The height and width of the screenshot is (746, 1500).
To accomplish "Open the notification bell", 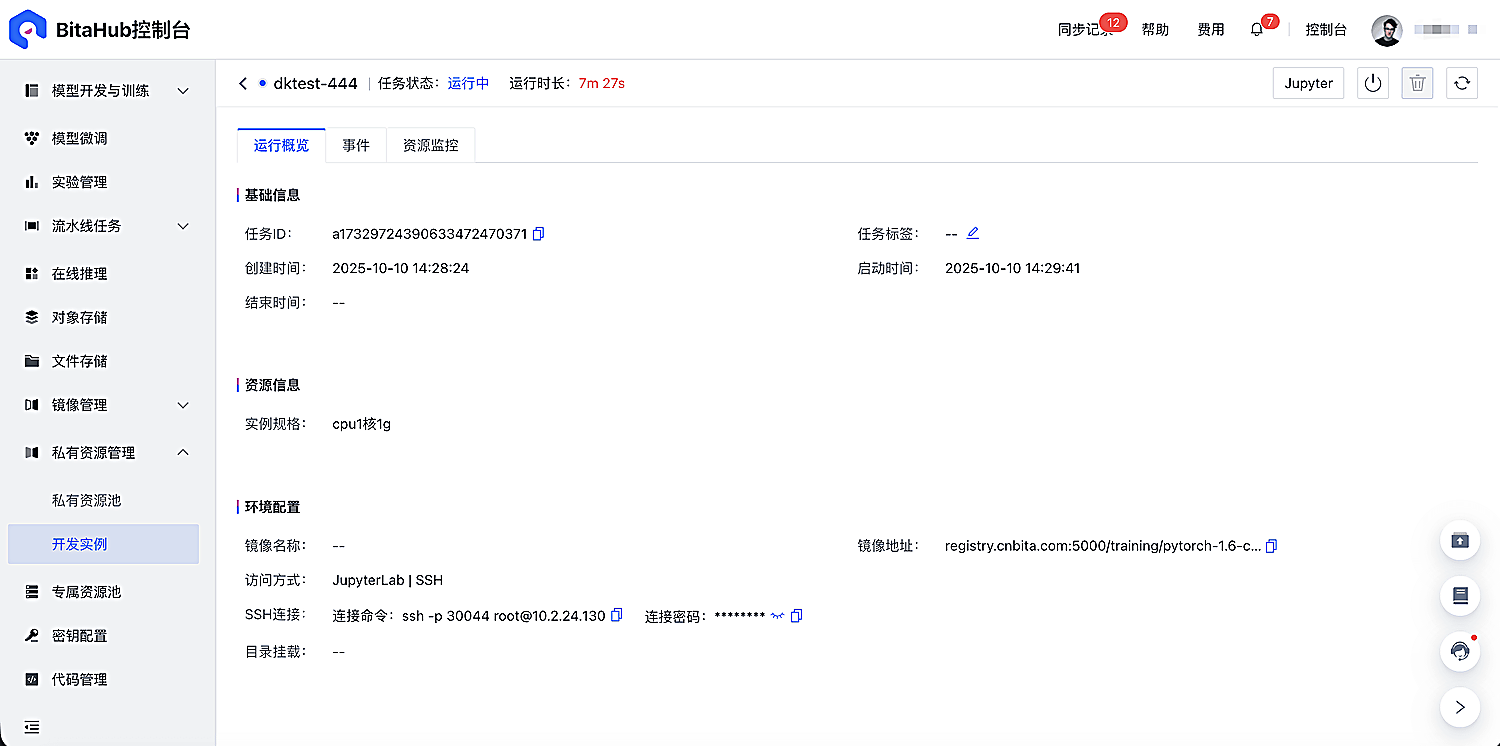I will 1257,30.
